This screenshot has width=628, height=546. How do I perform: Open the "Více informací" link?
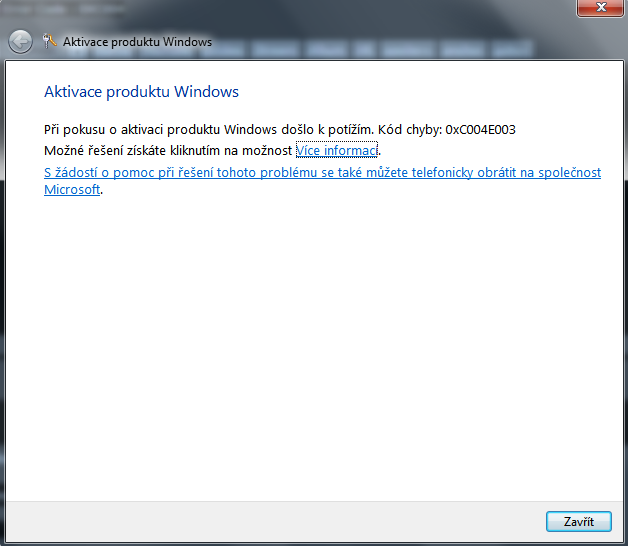[336, 150]
